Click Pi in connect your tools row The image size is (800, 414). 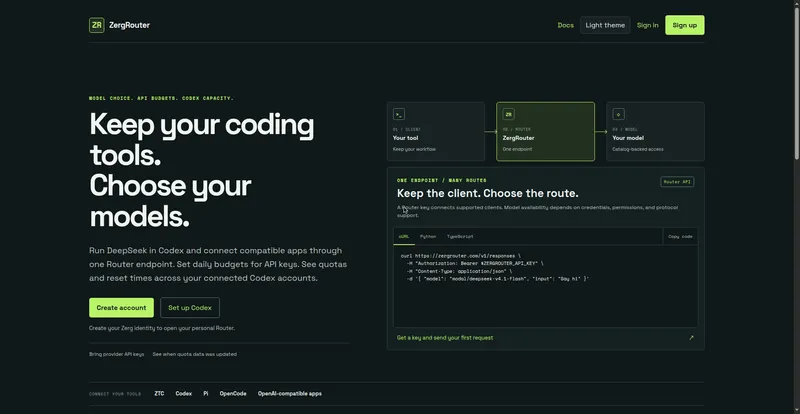(x=206, y=394)
